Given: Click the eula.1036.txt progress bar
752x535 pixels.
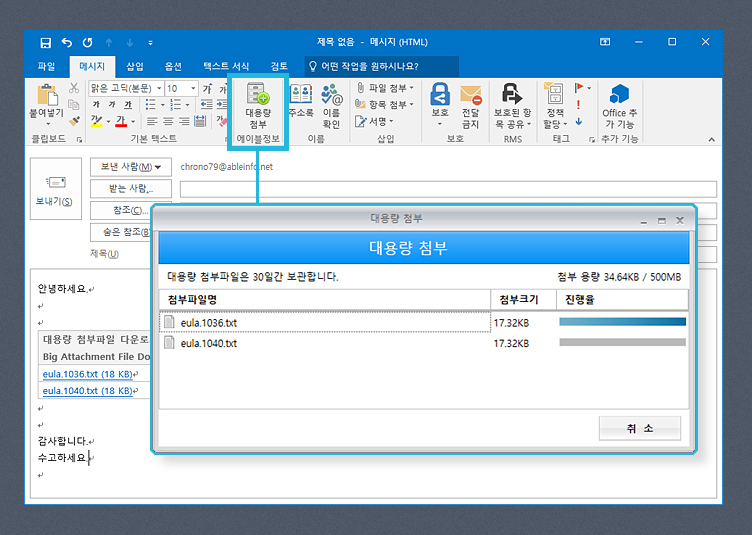Looking at the screenshot, I should click(622, 322).
